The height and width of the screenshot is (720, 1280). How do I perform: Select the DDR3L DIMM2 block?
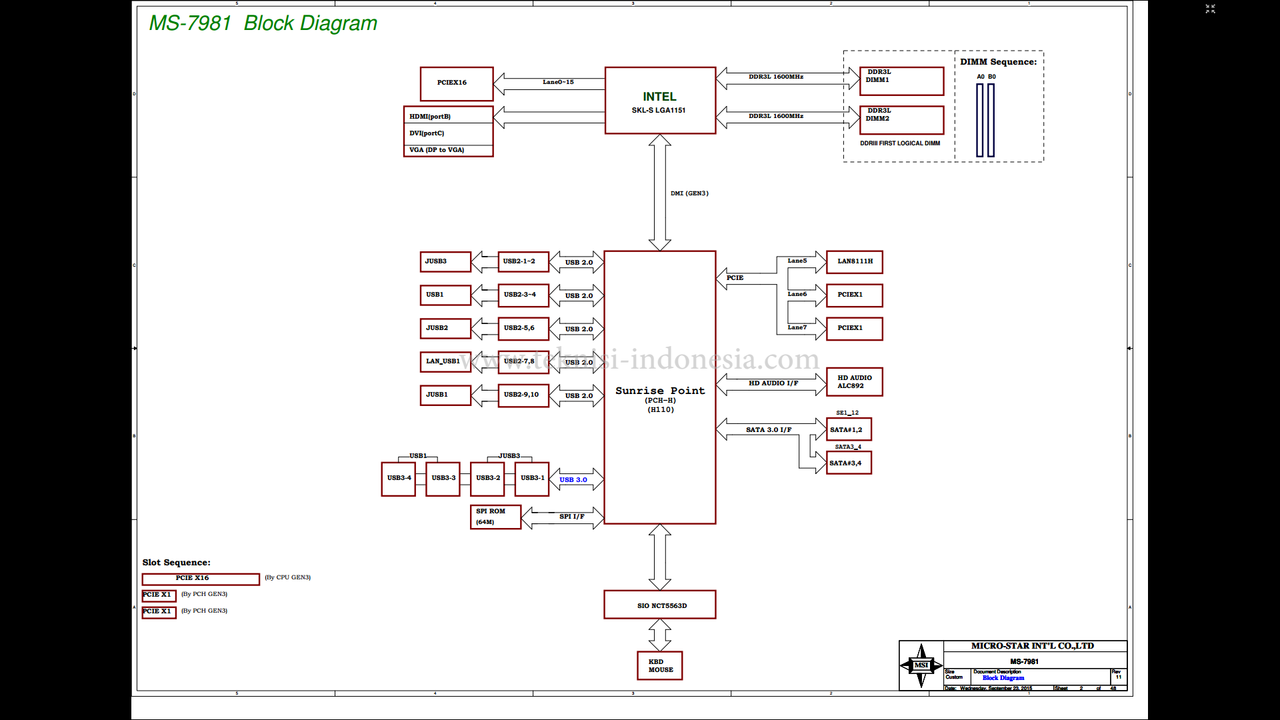[902, 120]
